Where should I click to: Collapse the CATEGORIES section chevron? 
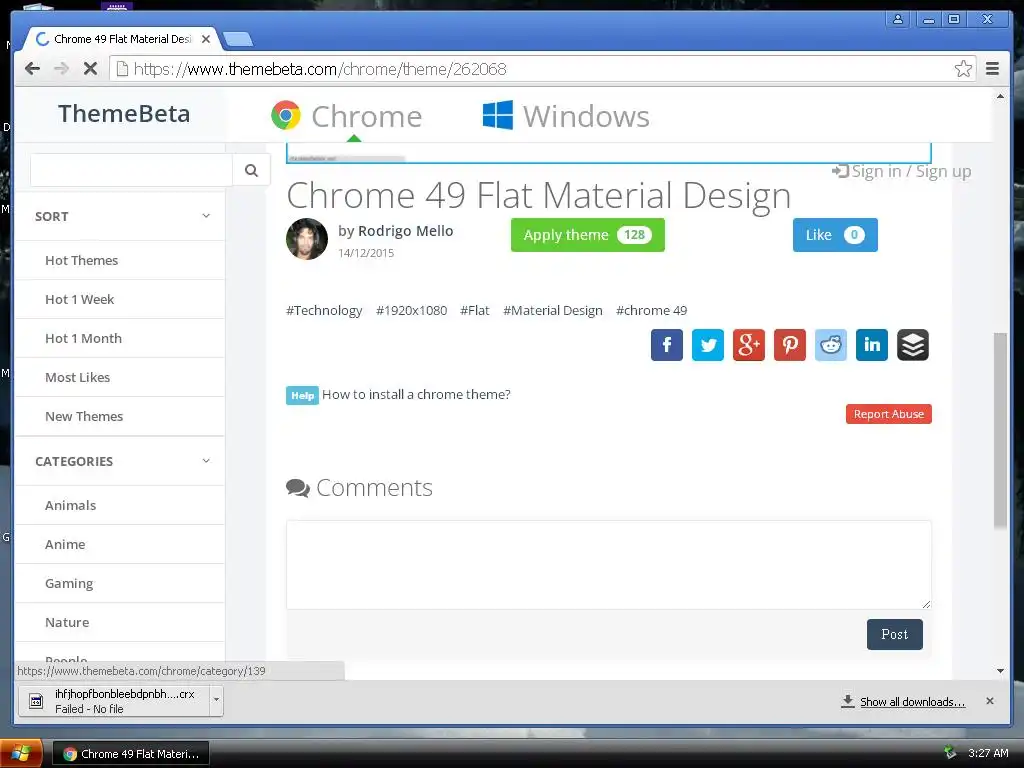pos(206,461)
